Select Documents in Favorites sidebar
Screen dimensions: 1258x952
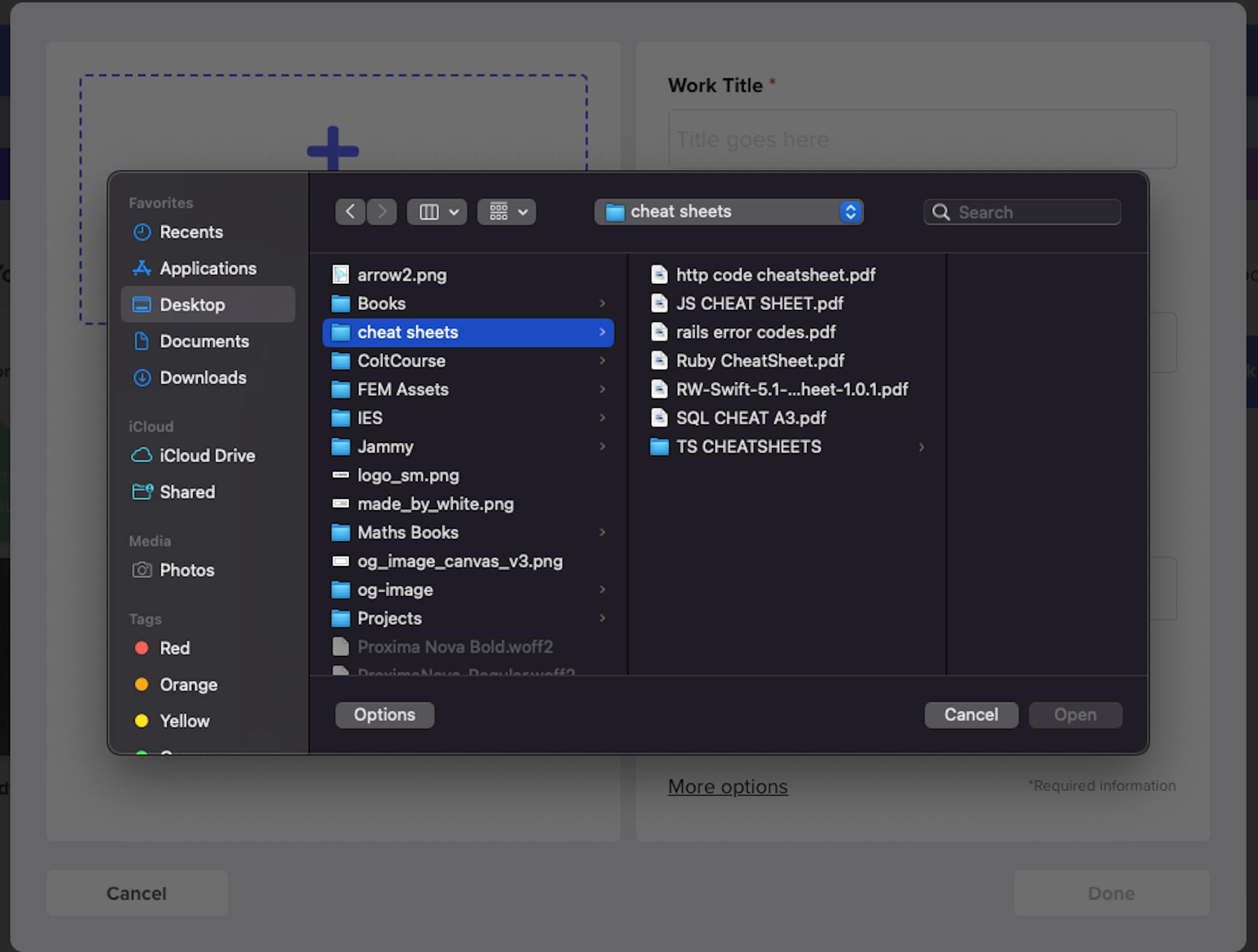[x=204, y=342]
